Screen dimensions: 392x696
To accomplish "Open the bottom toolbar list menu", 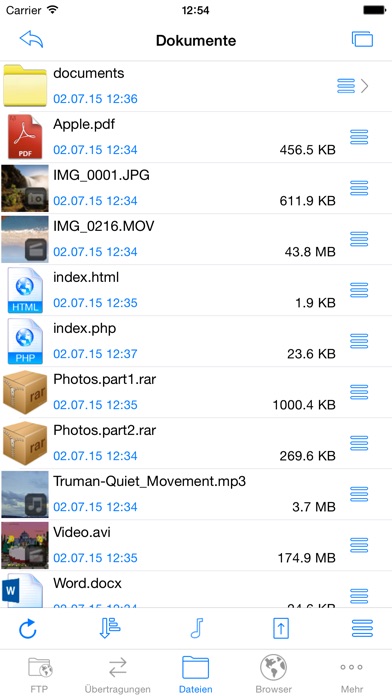I will point(363,629).
